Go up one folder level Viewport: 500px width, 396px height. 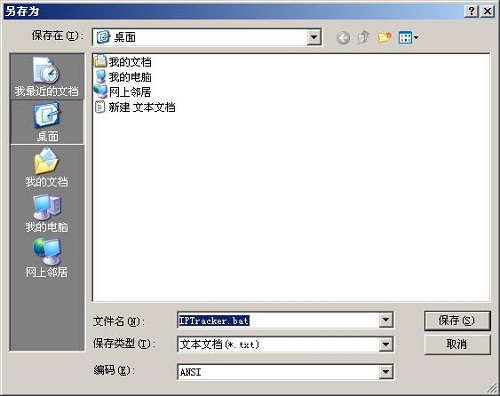click(x=363, y=37)
